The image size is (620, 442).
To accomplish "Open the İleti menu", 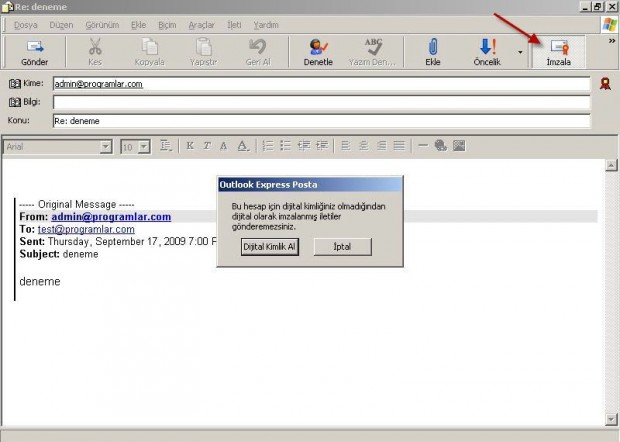I will (234, 25).
